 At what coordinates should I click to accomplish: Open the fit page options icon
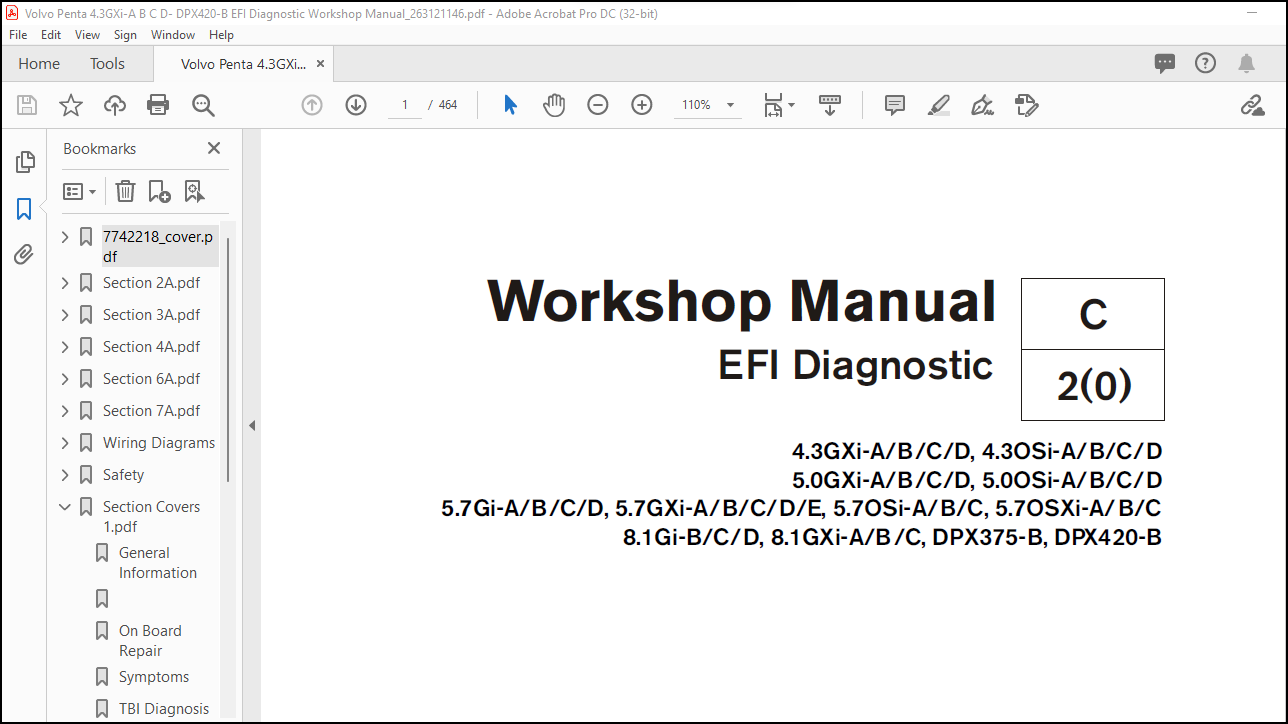[779, 105]
